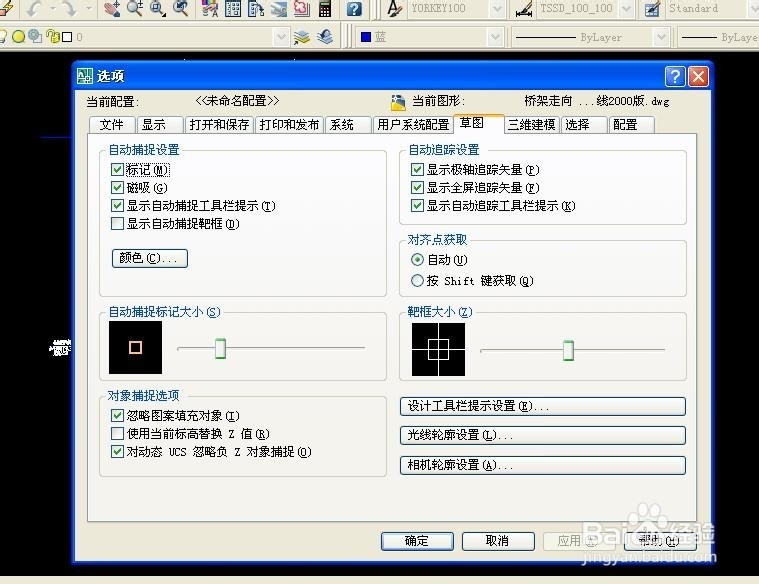Click the 颜色(C)... button

[150, 258]
